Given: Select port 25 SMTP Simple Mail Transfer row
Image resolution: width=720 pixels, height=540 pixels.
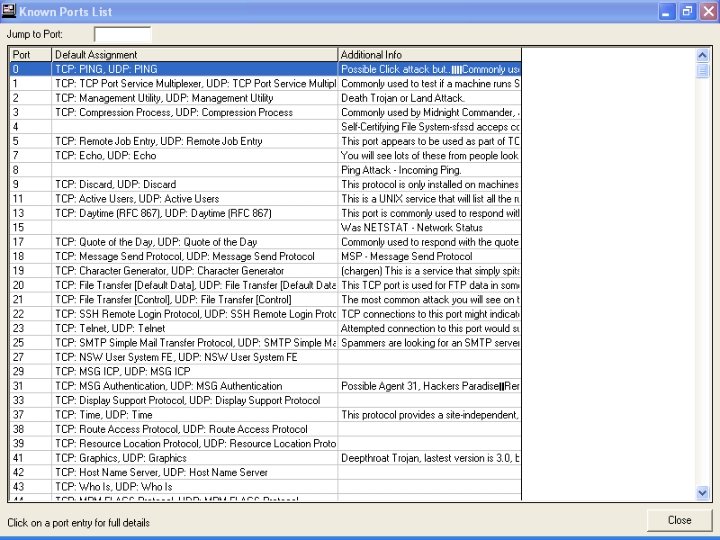Looking at the screenshot, I should point(265,343).
